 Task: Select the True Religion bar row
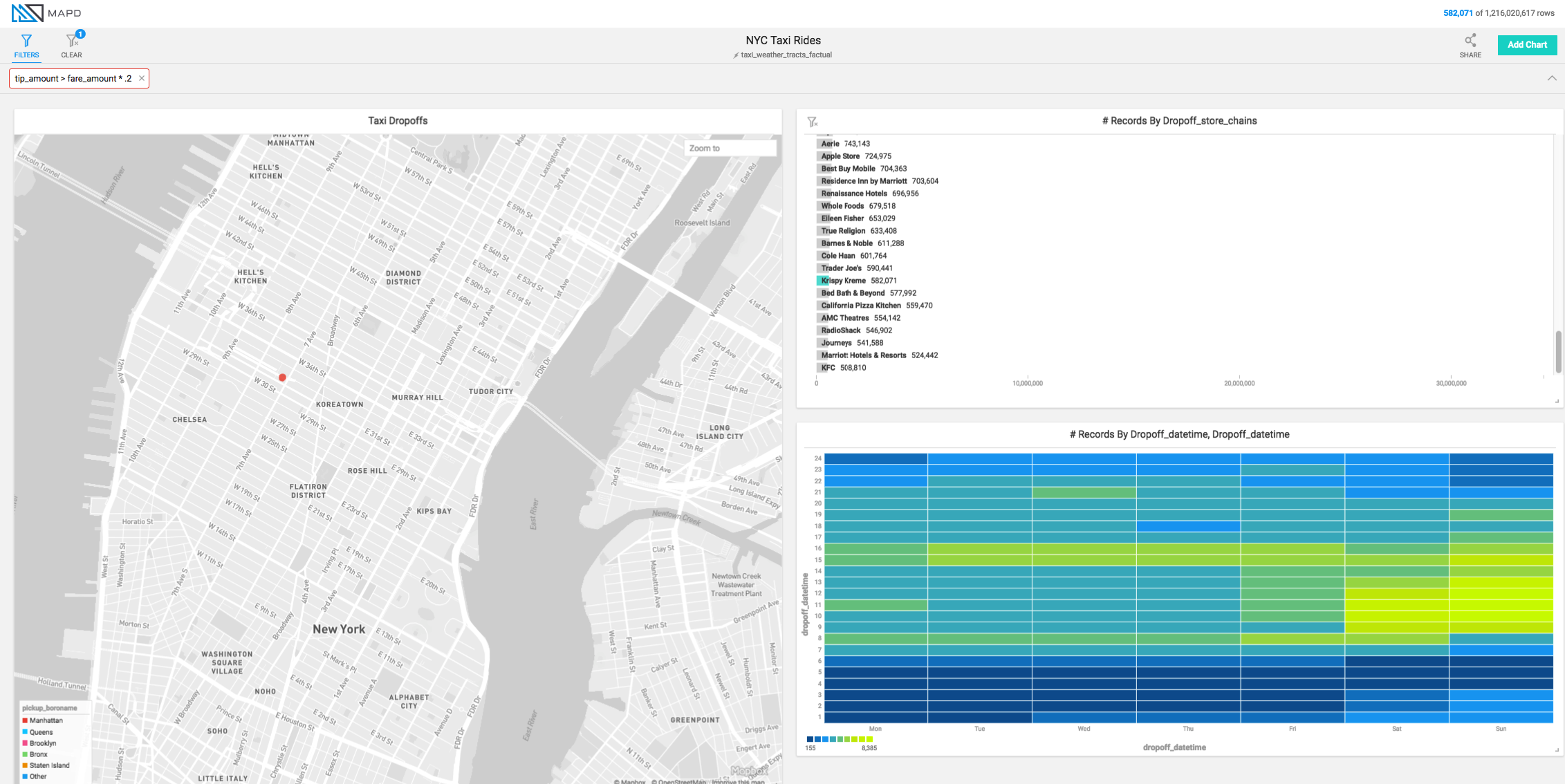(x=858, y=231)
